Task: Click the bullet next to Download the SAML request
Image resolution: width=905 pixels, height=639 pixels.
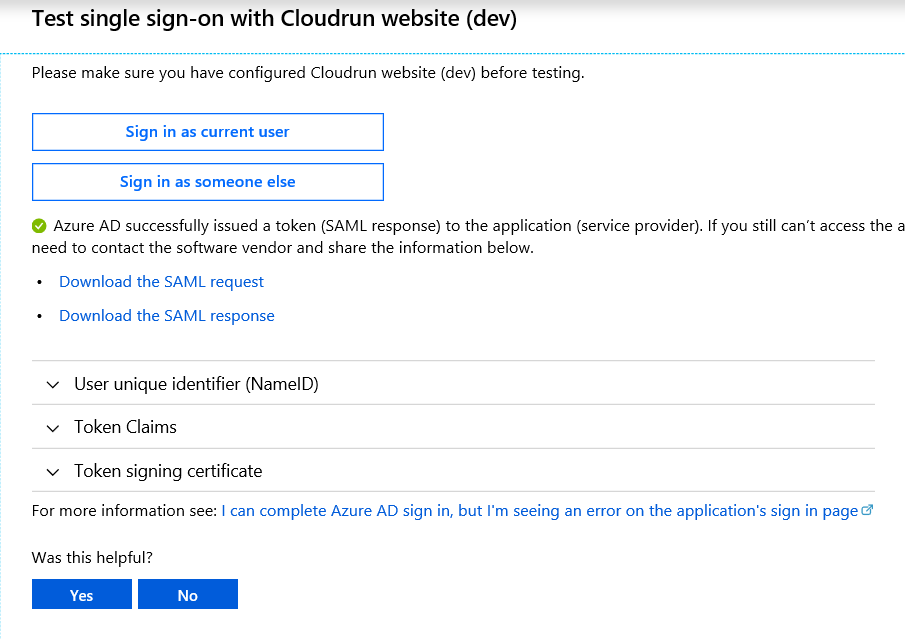Action: (39, 281)
